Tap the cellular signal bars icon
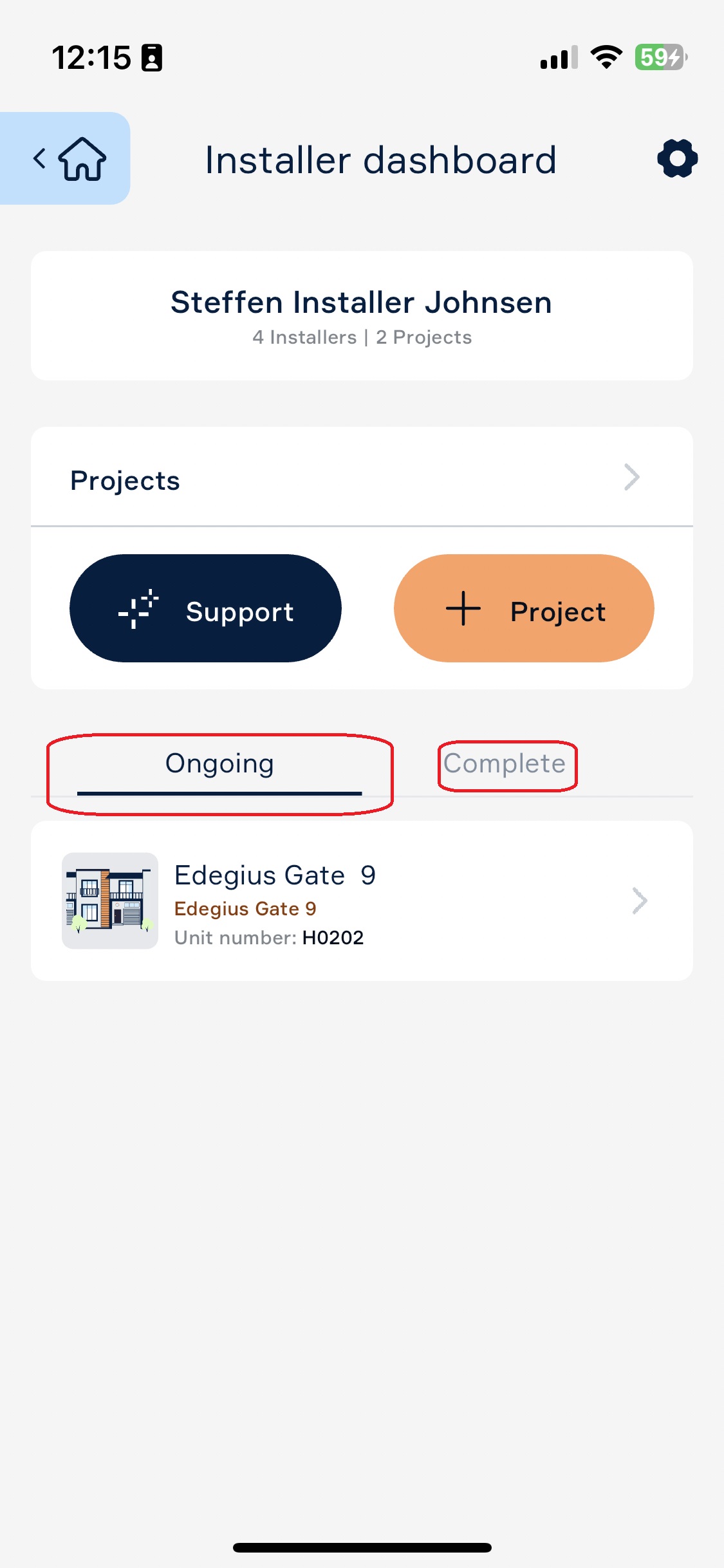724x1568 pixels. tap(559, 57)
